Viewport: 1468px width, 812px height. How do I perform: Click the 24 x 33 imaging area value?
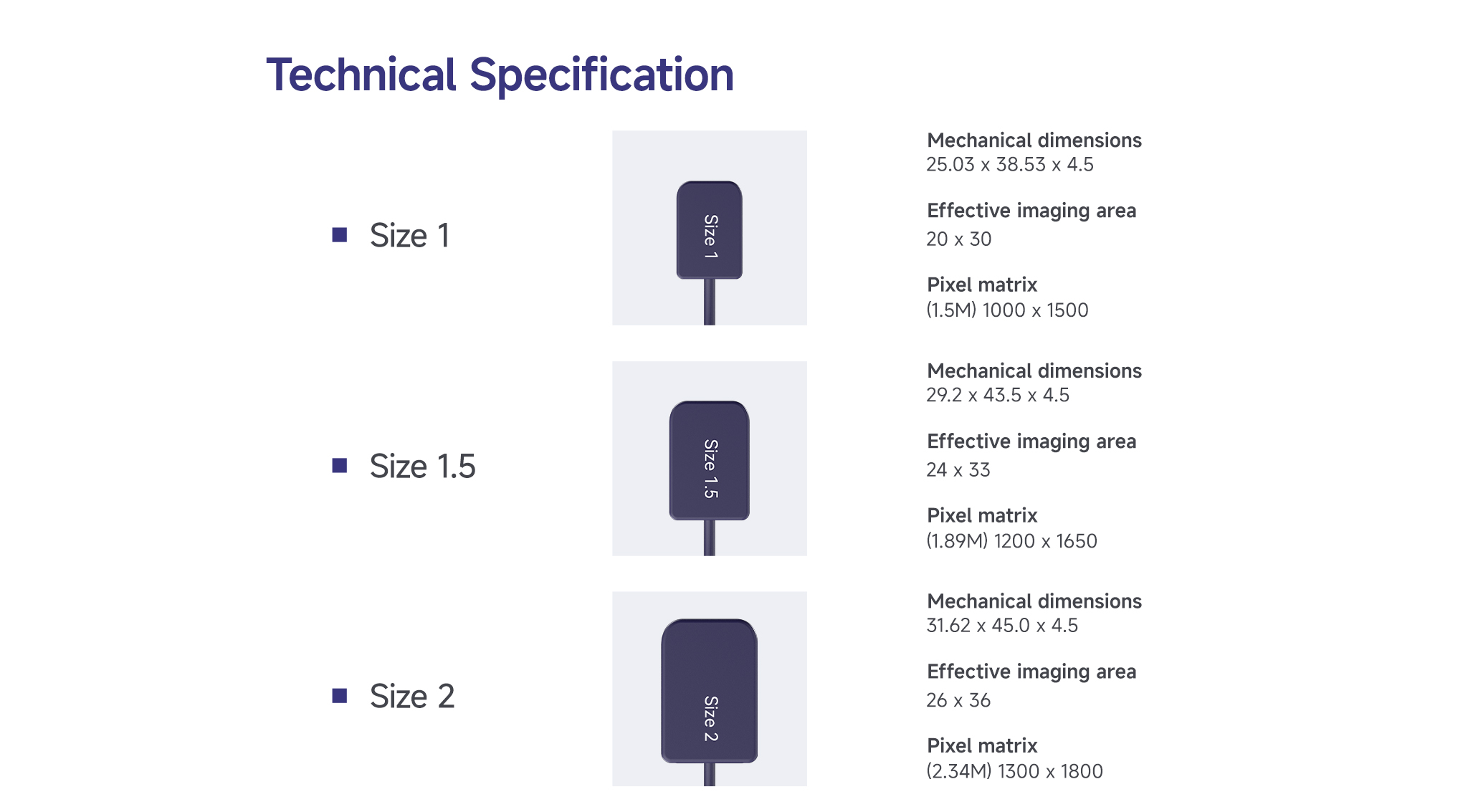[x=958, y=470]
